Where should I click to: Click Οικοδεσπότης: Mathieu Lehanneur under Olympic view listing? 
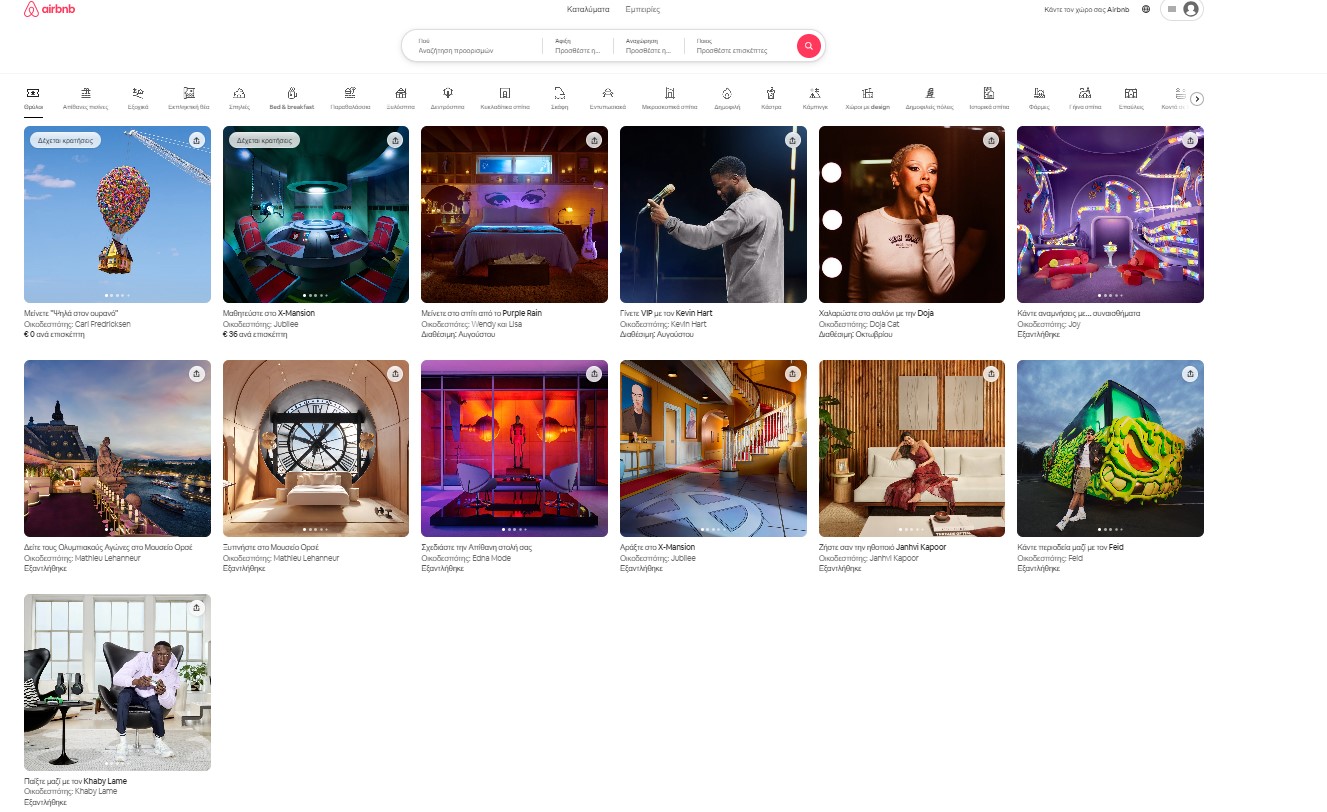pos(82,558)
